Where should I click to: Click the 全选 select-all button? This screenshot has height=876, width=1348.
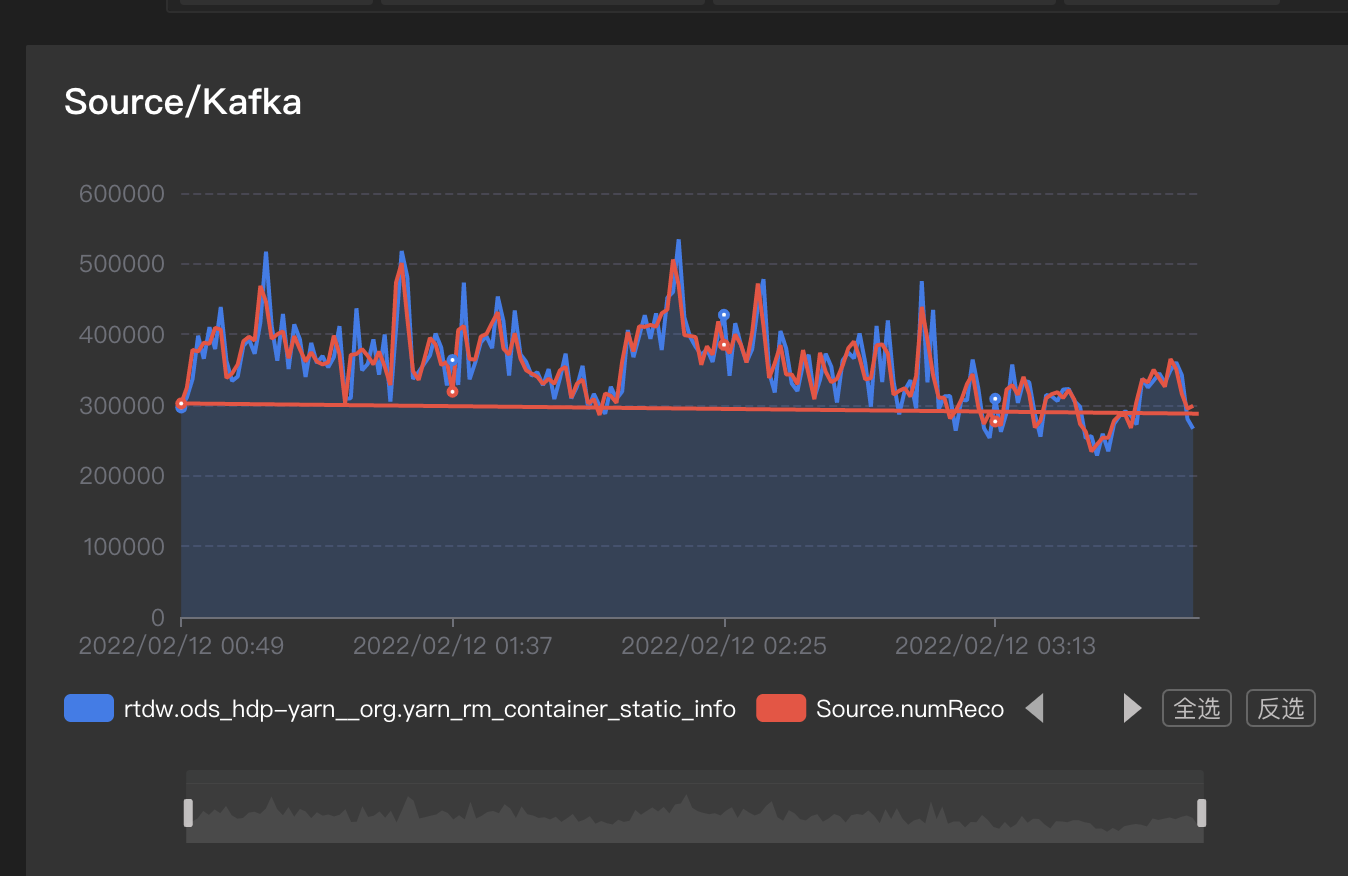[1197, 709]
